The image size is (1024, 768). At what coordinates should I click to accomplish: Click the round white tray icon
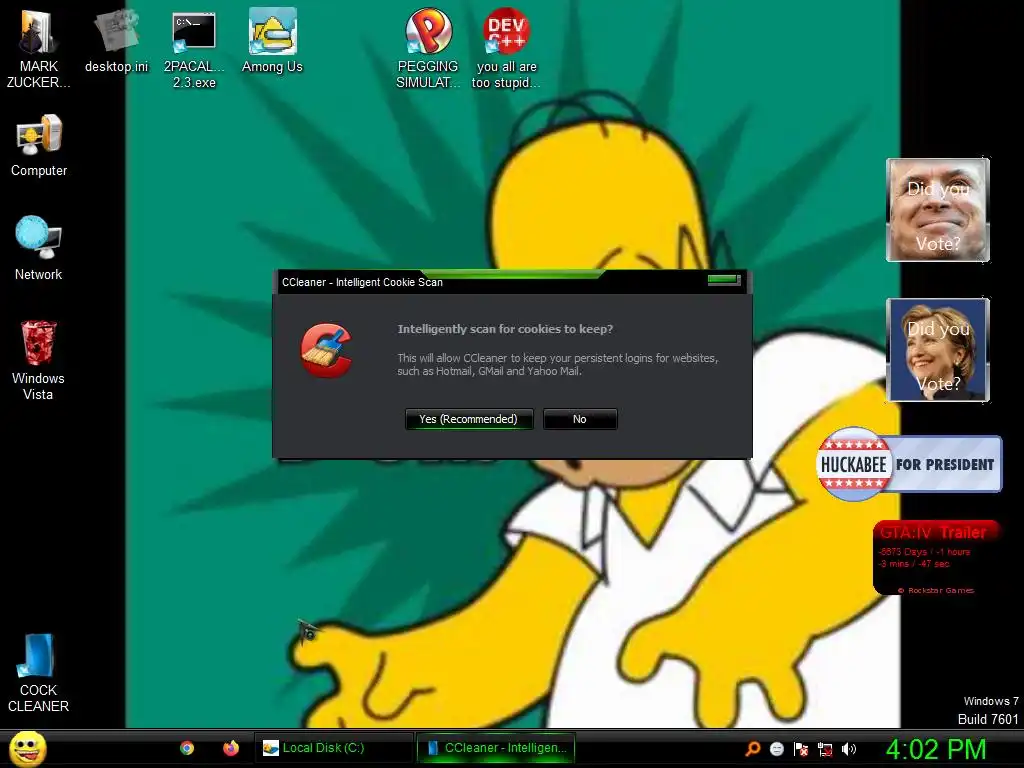click(776, 749)
